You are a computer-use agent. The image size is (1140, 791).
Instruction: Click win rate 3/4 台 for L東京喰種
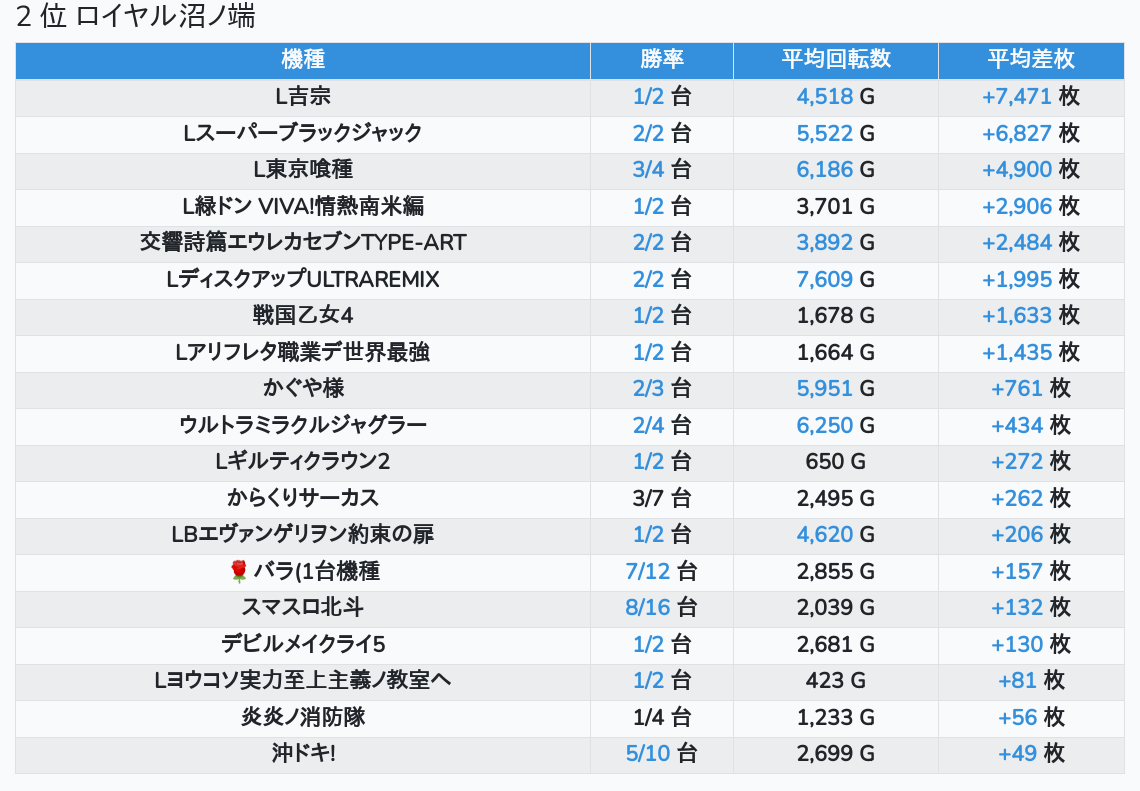click(x=662, y=169)
